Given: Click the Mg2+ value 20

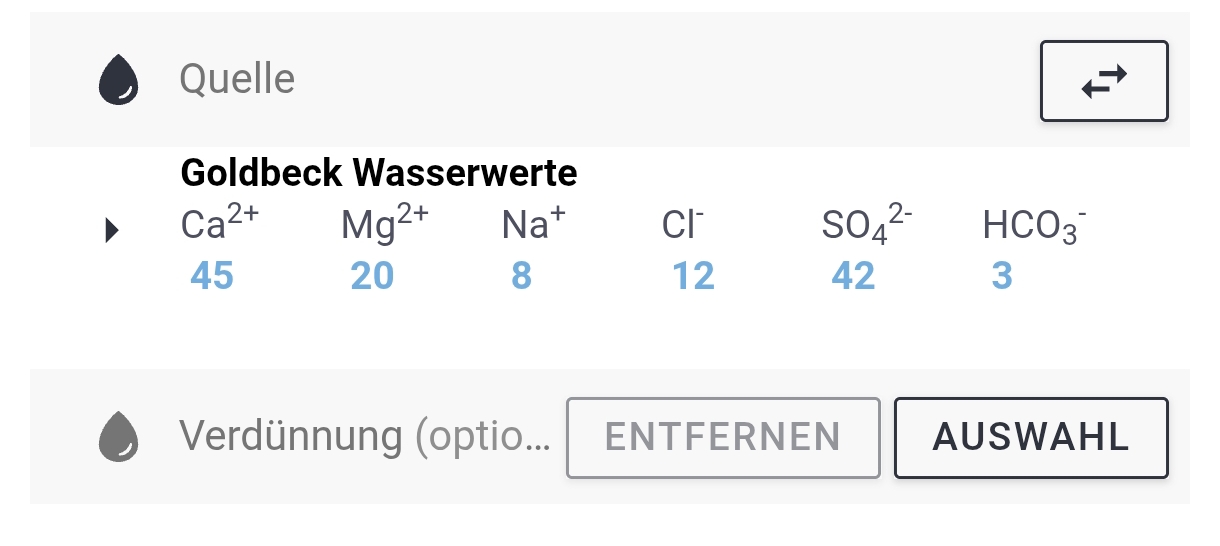Looking at the screenshot, I should (x=372, y=276).
